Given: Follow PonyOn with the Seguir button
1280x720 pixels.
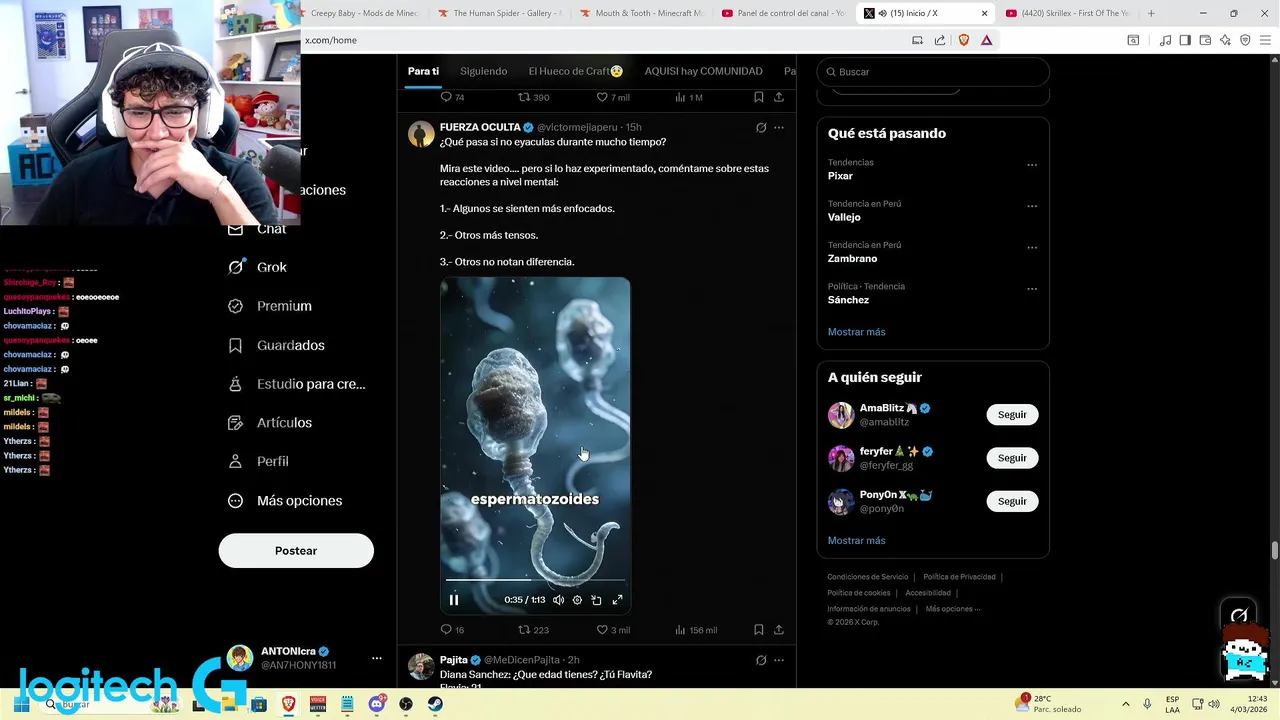Looking at the screenshot, I should [1012, 501].
